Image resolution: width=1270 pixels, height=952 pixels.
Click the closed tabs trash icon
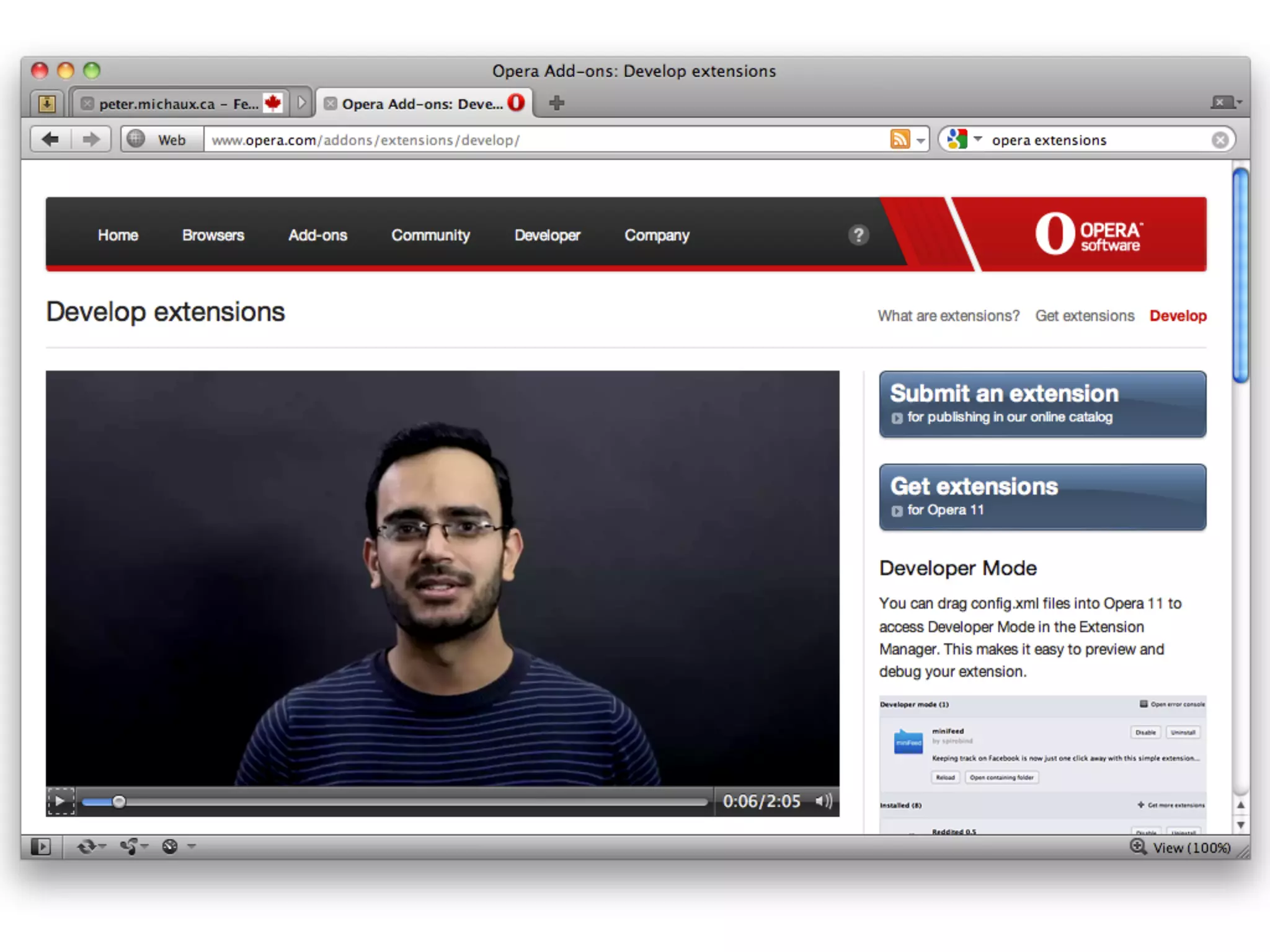[1224, 102]
